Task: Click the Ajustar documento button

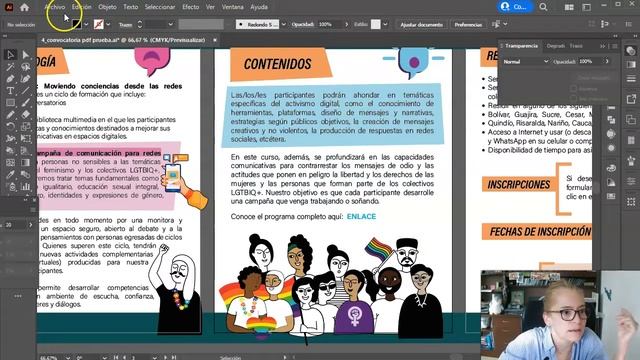Action: click(422, 24)
